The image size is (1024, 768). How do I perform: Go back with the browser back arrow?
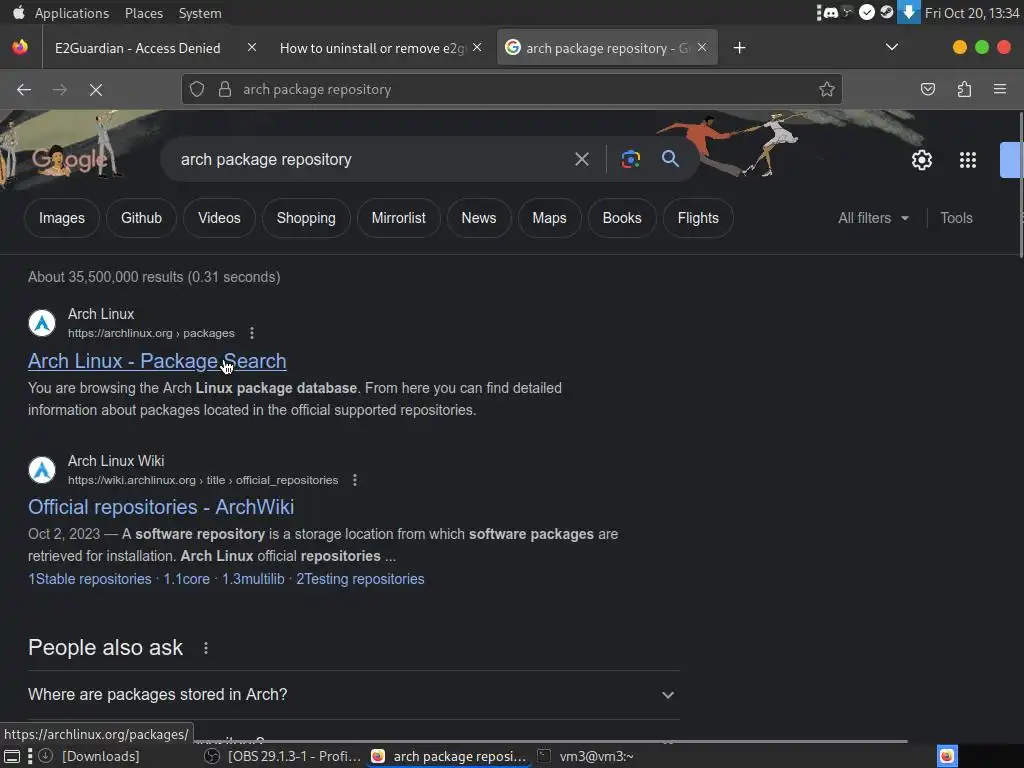24,89
